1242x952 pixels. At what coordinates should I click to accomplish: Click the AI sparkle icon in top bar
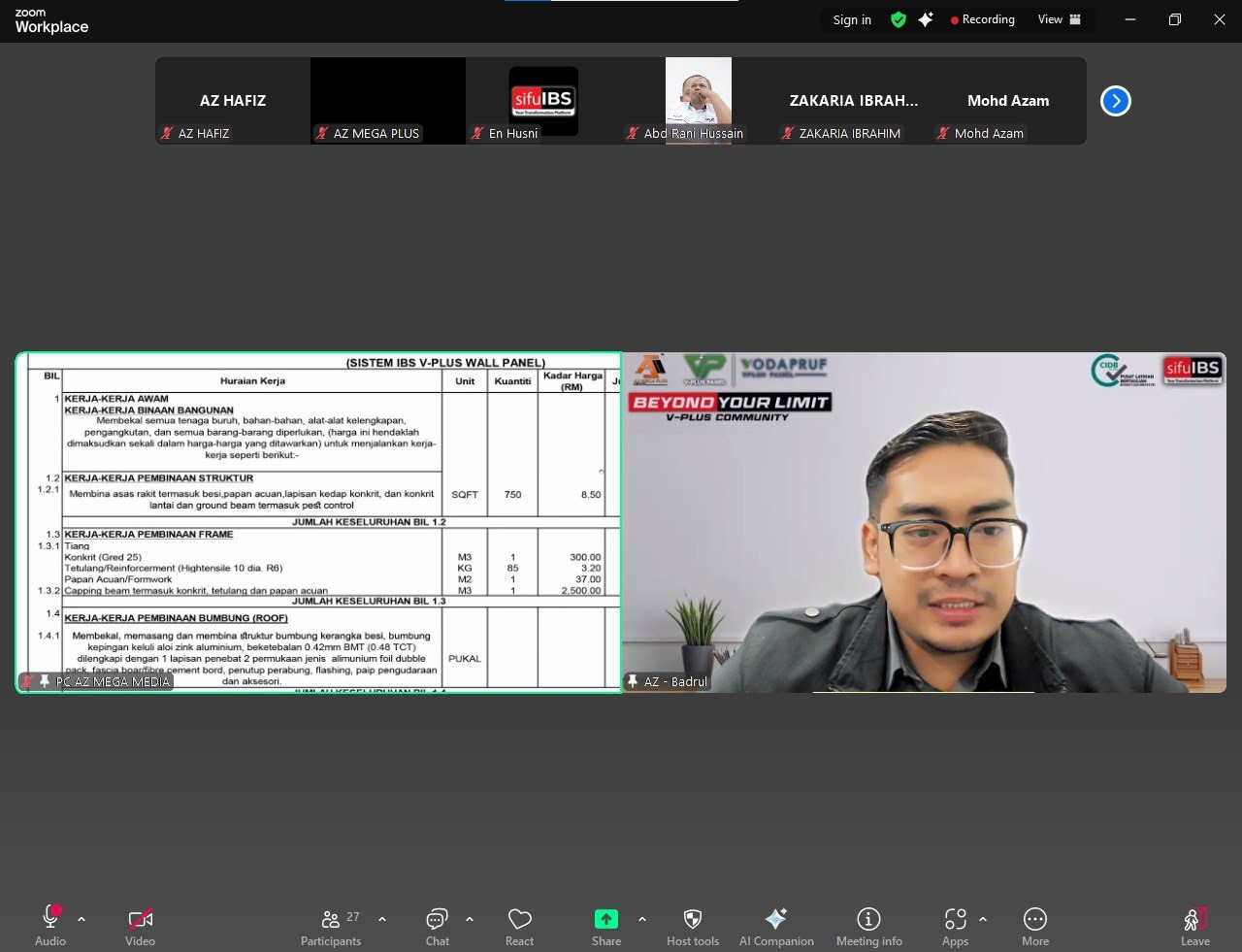926,19
